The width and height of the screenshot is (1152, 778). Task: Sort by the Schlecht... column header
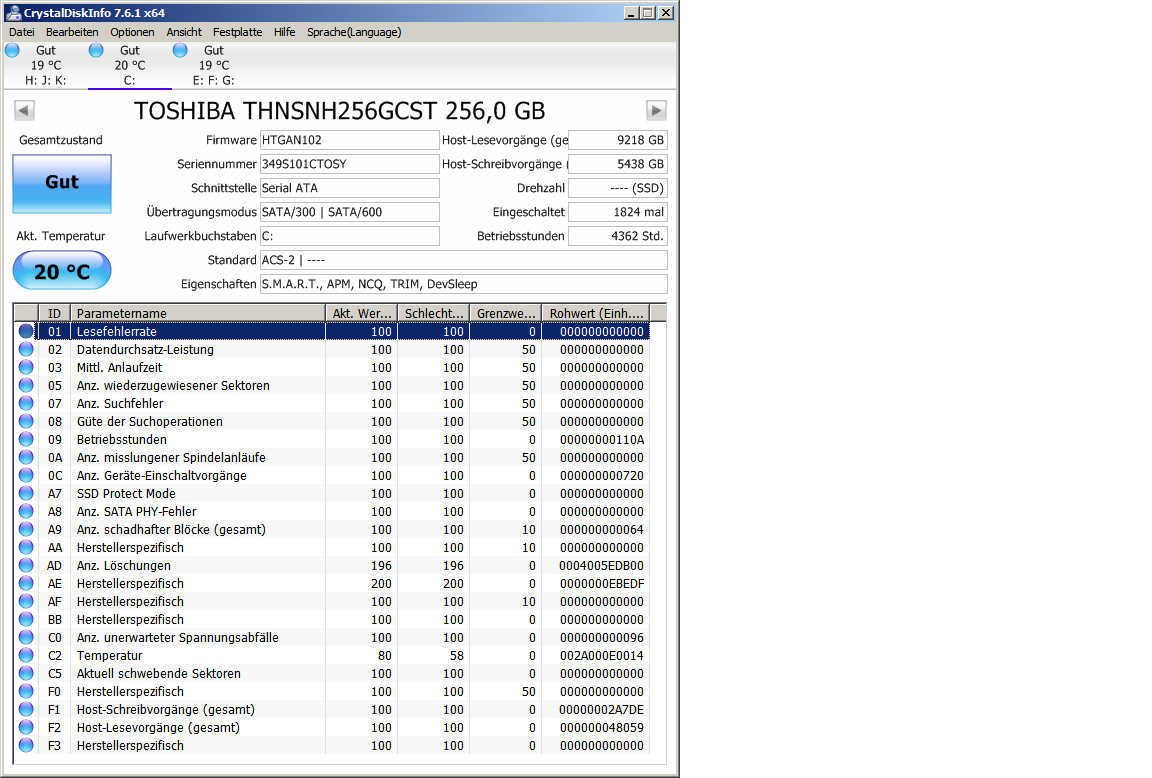(x=433, y=313)
